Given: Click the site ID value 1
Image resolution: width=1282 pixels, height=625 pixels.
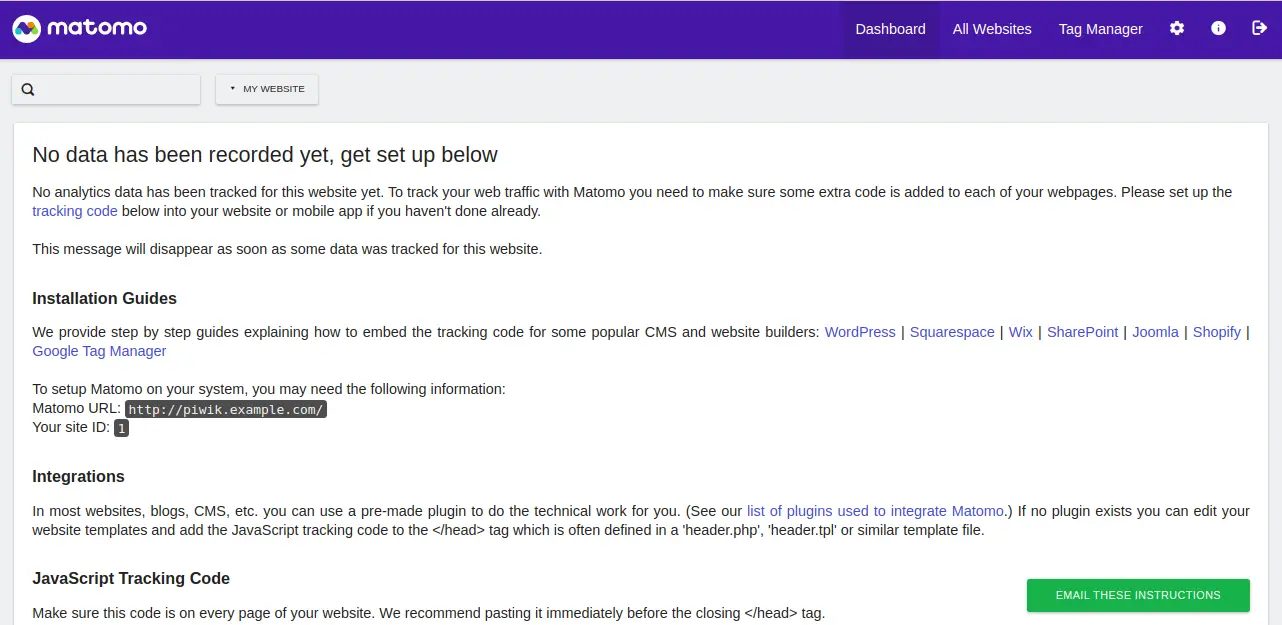Looking at the screenshot, I should coord(121,428).
